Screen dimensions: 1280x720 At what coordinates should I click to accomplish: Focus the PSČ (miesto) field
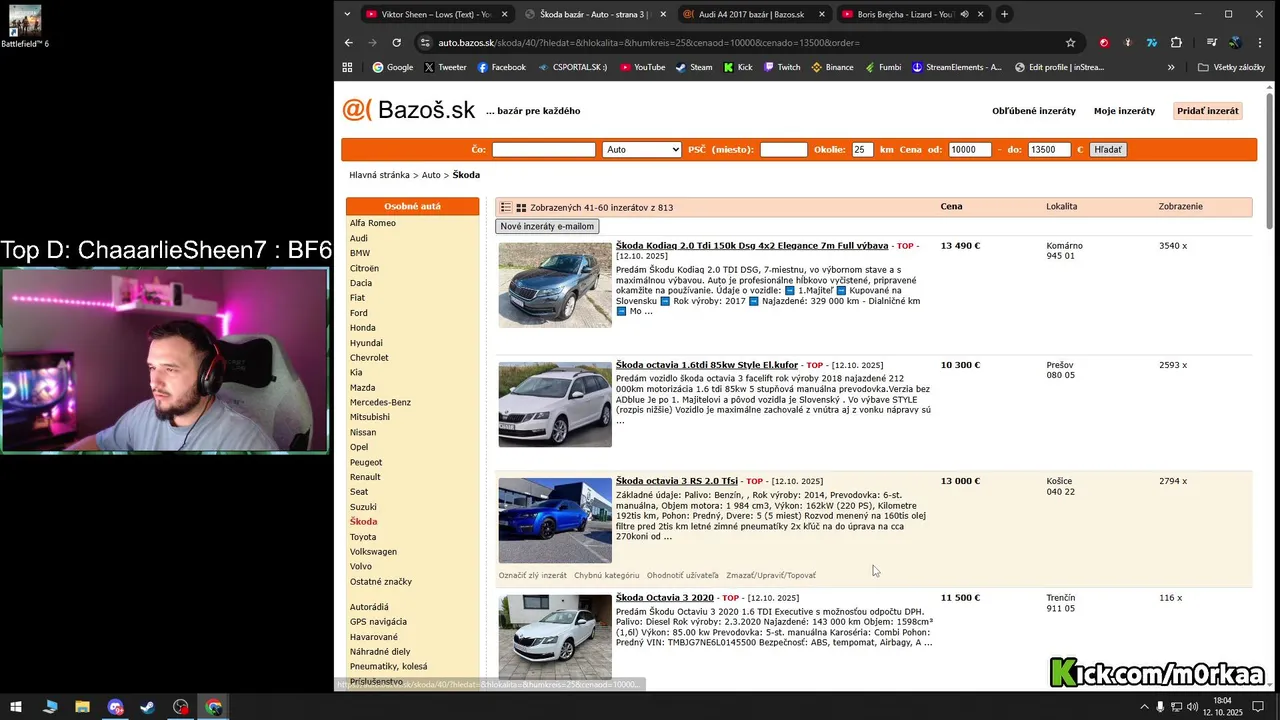click(783, 150)
